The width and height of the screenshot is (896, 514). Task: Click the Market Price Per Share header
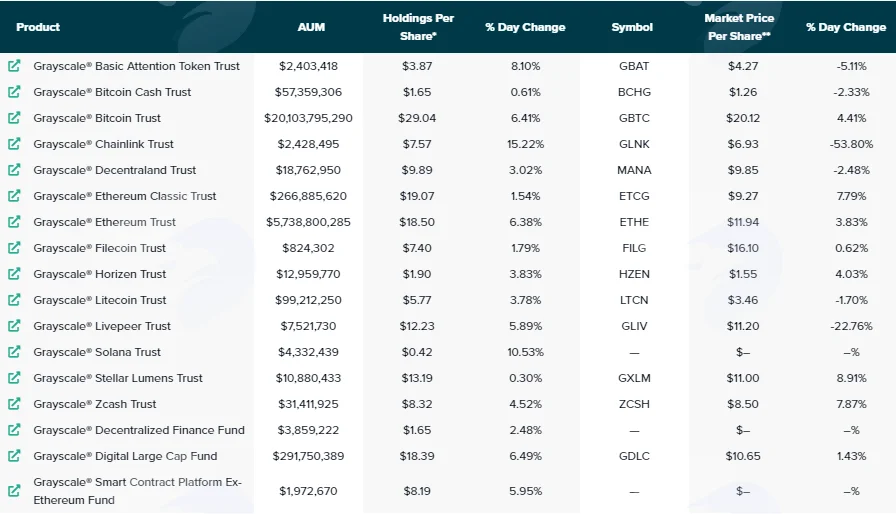coord(739,27)
